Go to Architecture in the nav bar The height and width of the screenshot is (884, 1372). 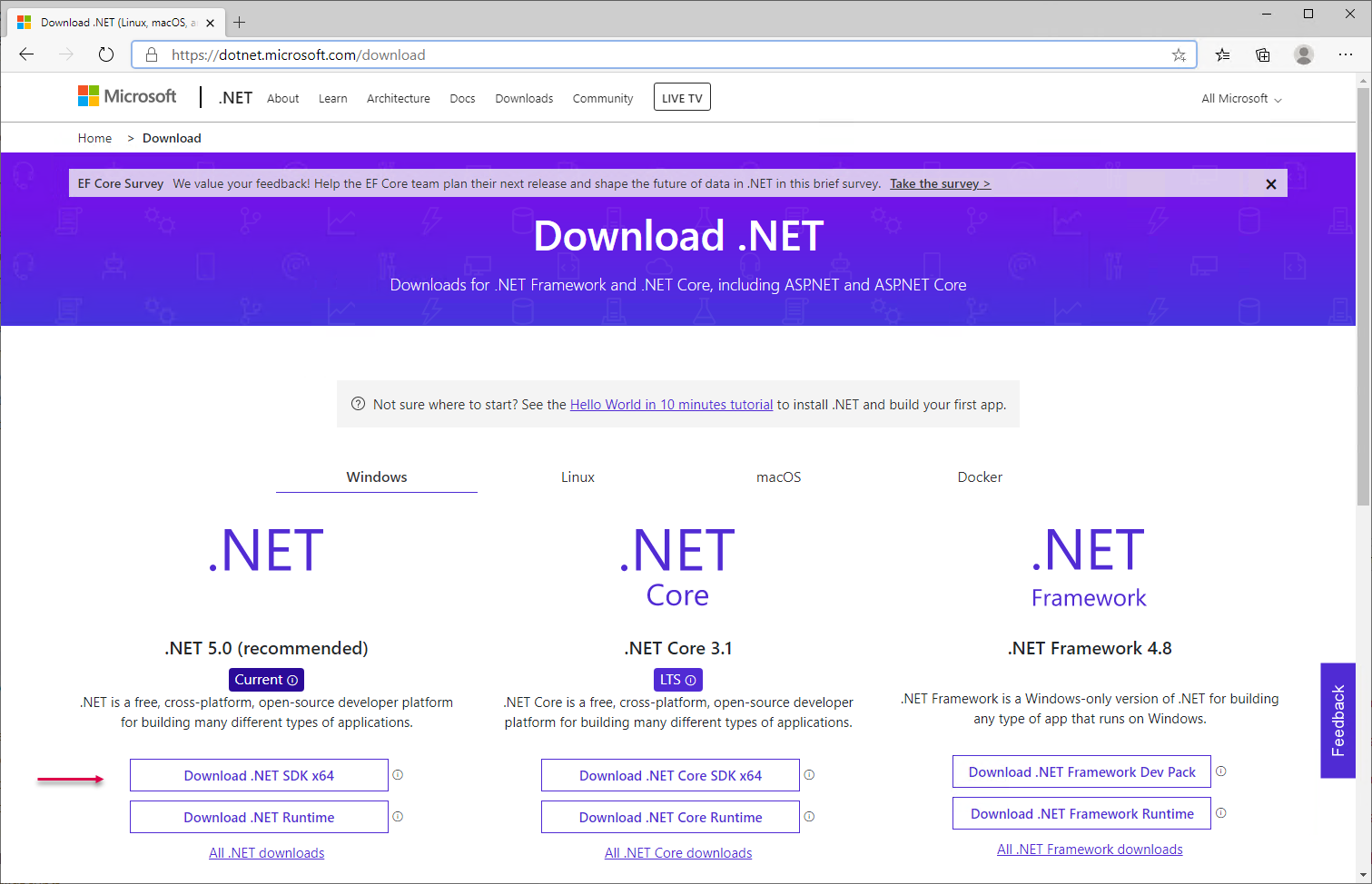click(399, 99)
